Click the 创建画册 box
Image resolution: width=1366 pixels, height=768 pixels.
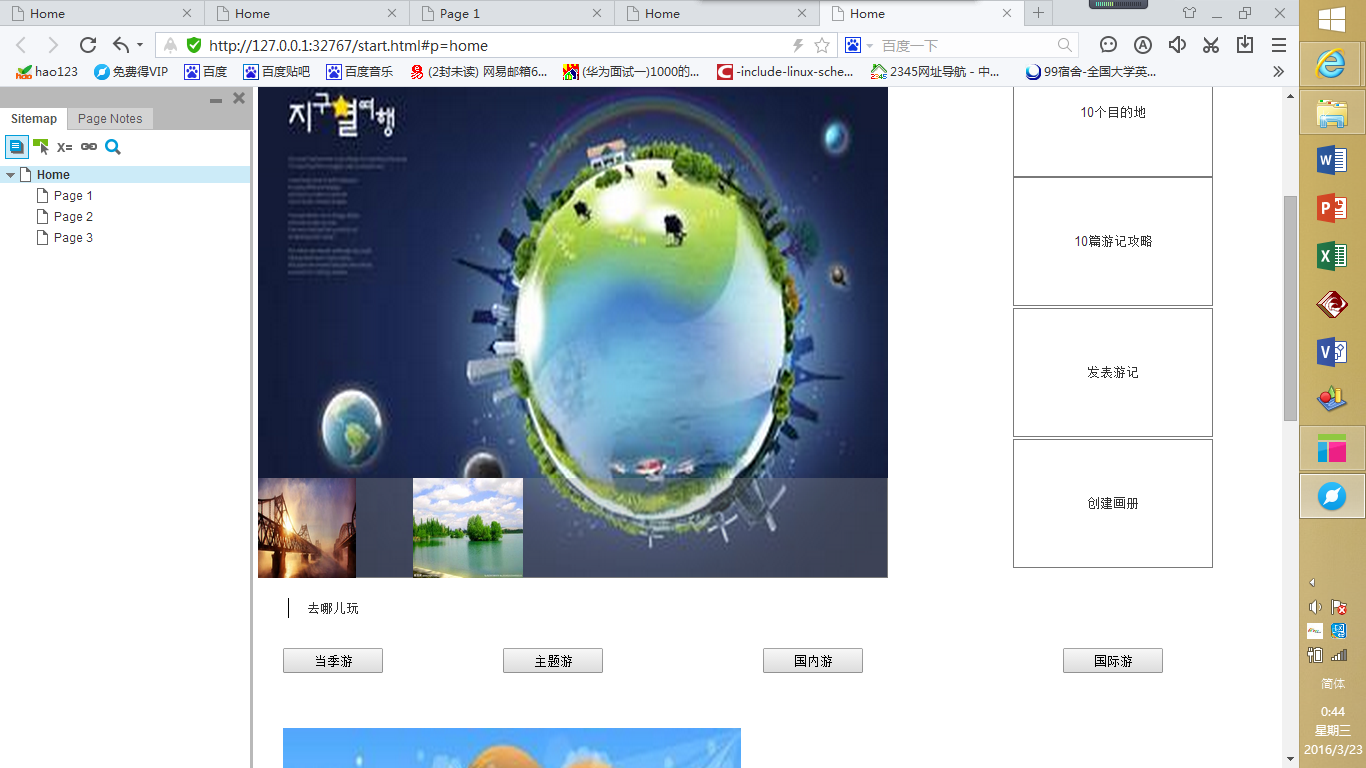1113,503
